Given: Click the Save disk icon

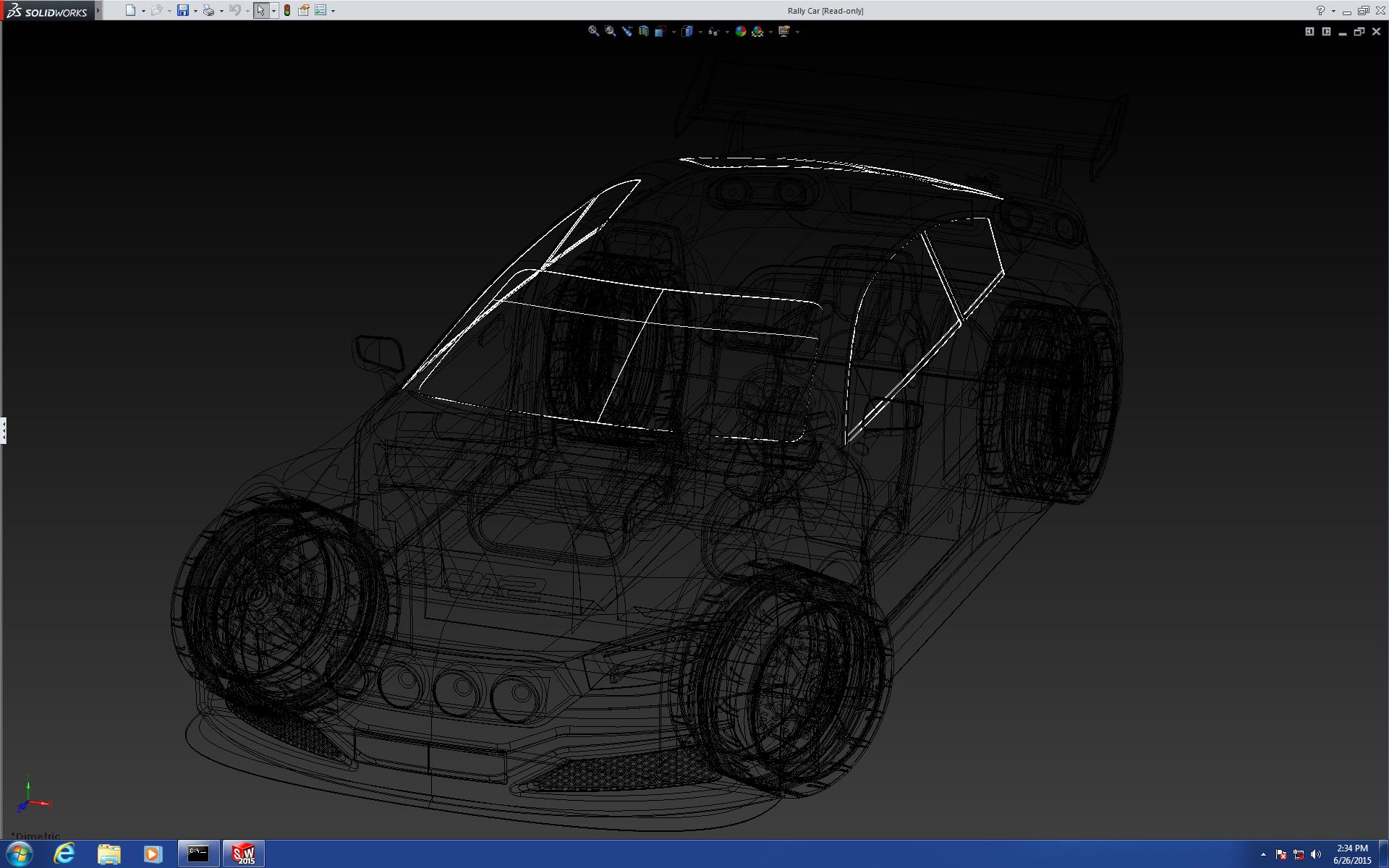Looking at the screenshot, I should (182, 10).
